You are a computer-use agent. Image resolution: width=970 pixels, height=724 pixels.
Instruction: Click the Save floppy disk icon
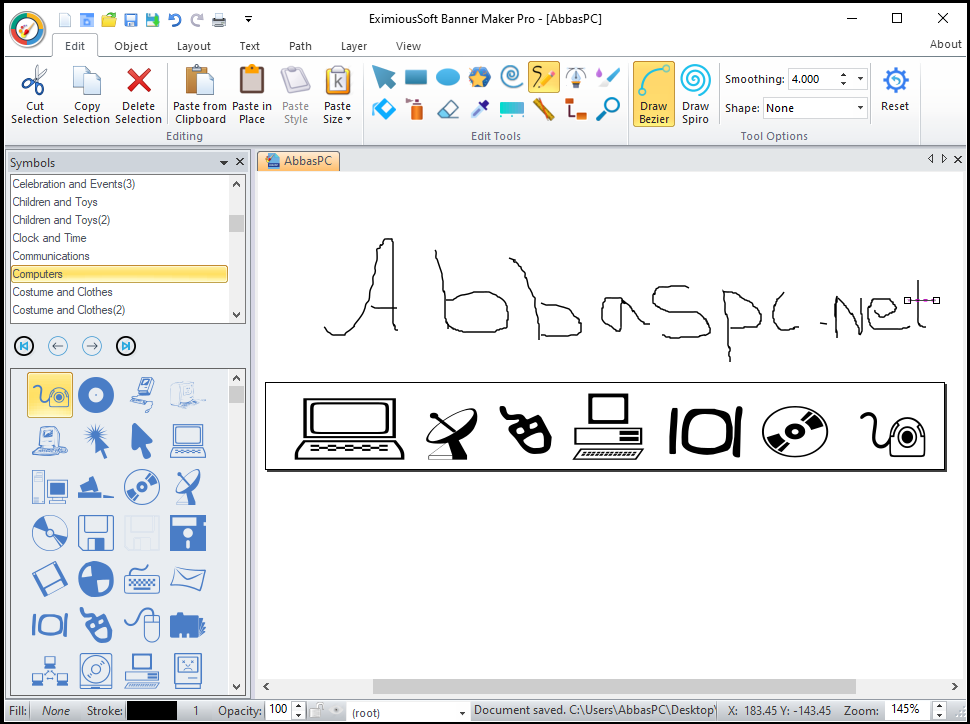click(131, 20)
